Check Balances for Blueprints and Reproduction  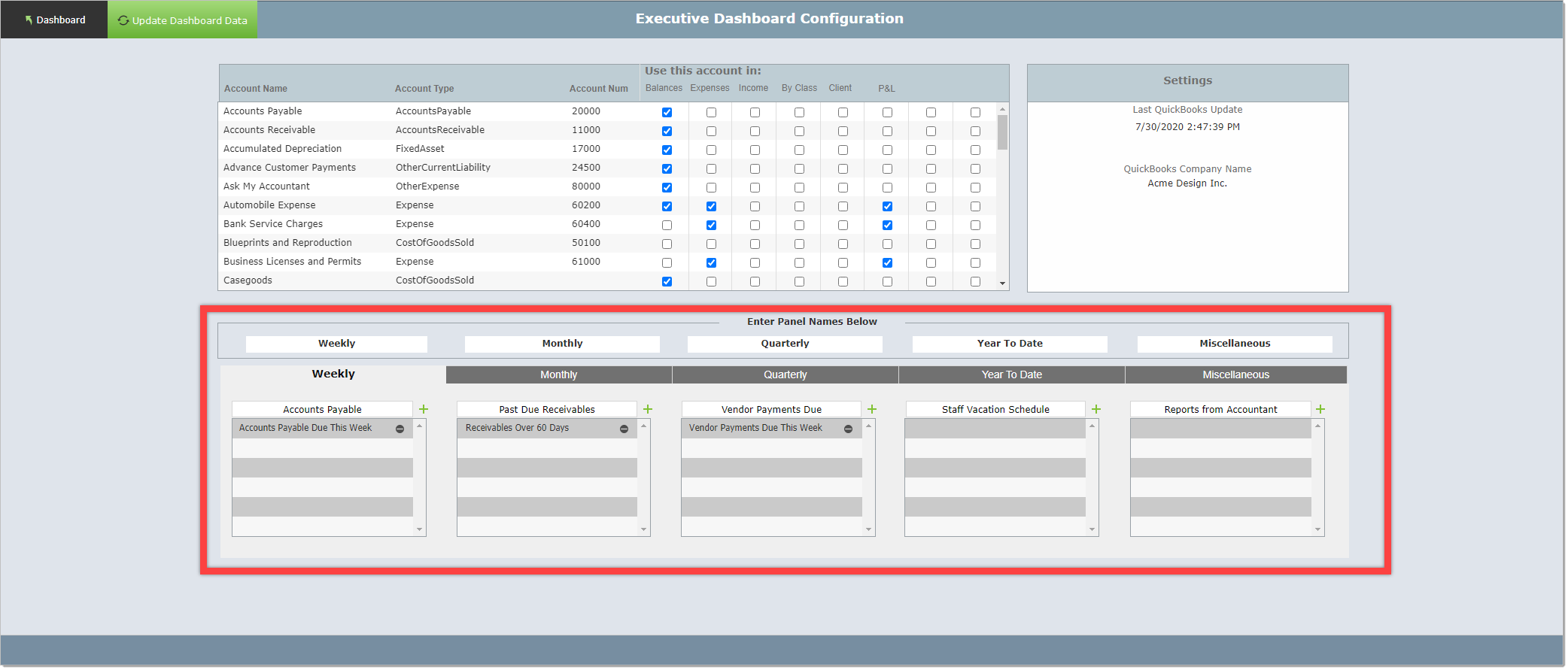coord(667,244)
